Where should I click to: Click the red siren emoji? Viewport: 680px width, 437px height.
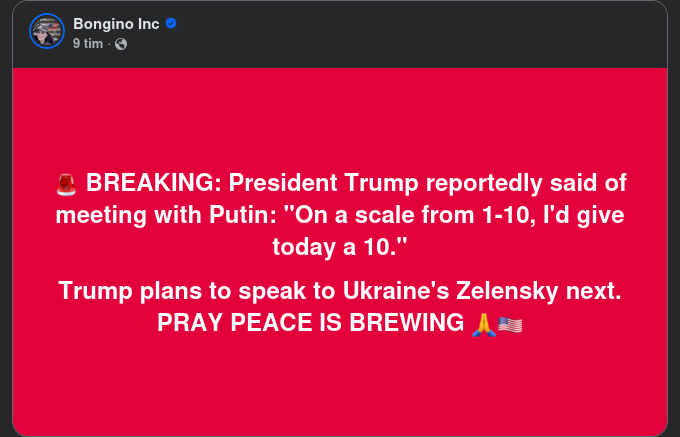coord(66,183)
